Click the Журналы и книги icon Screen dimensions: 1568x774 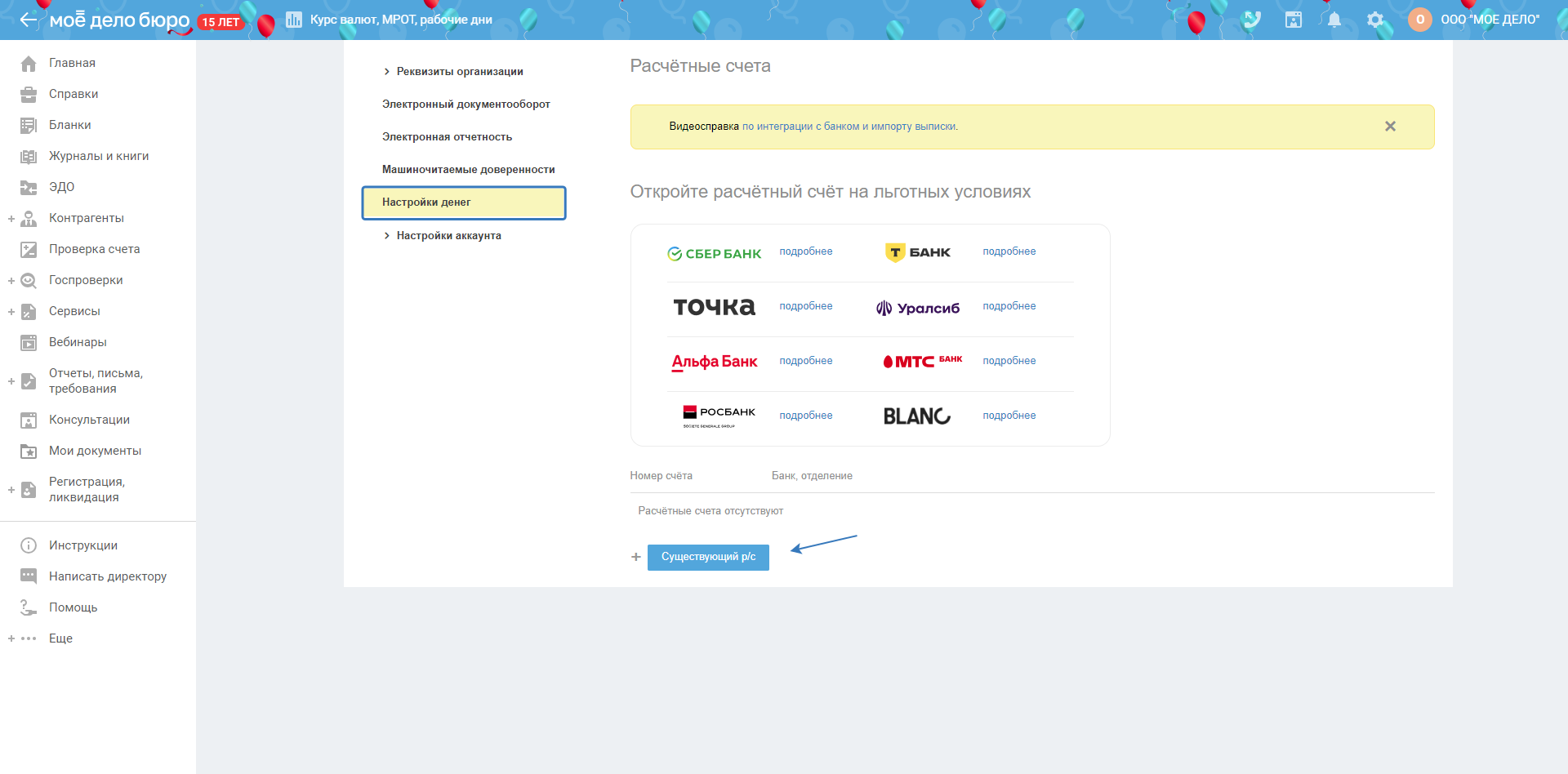pyautogui.click(x=29, y=156)
